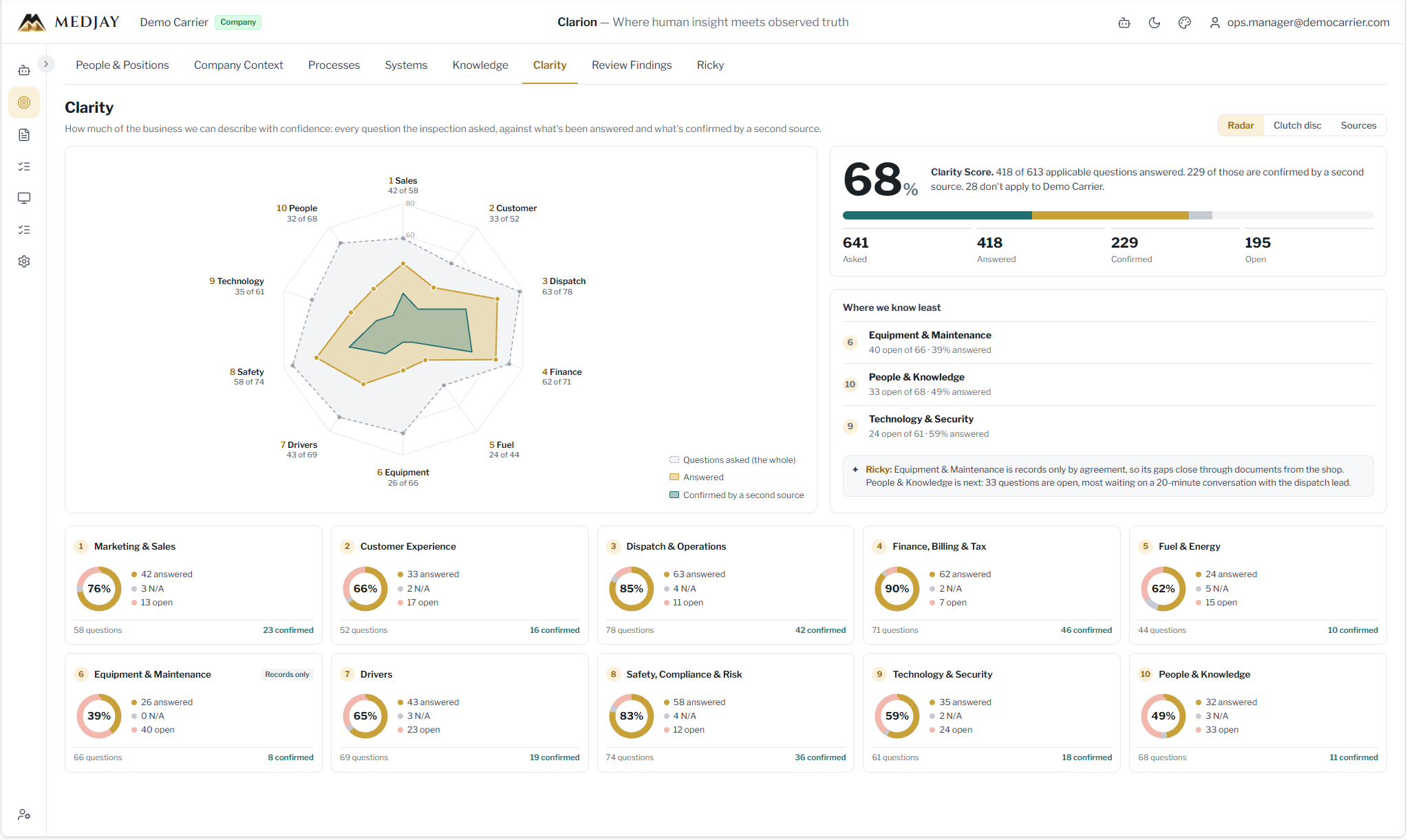Viewport: 1407px width, 840px height.
Task: Click the '3 Dispatch' radar axis label
Action: [x=564, y=281]
